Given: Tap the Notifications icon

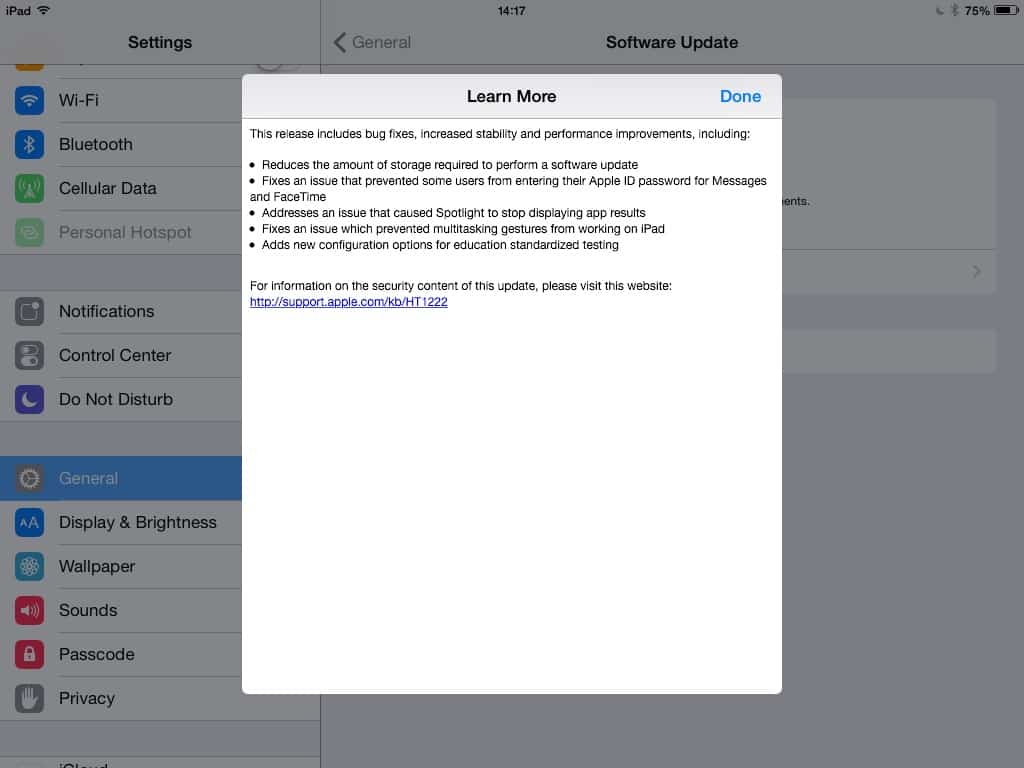Looking at the screenshot, I should point(29,311).
